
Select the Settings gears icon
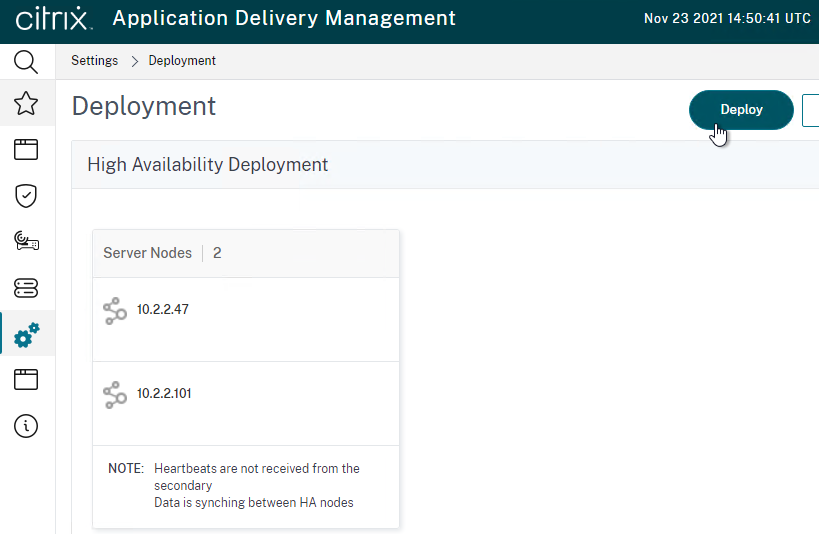pyautogui.click(x=27, y=335)
